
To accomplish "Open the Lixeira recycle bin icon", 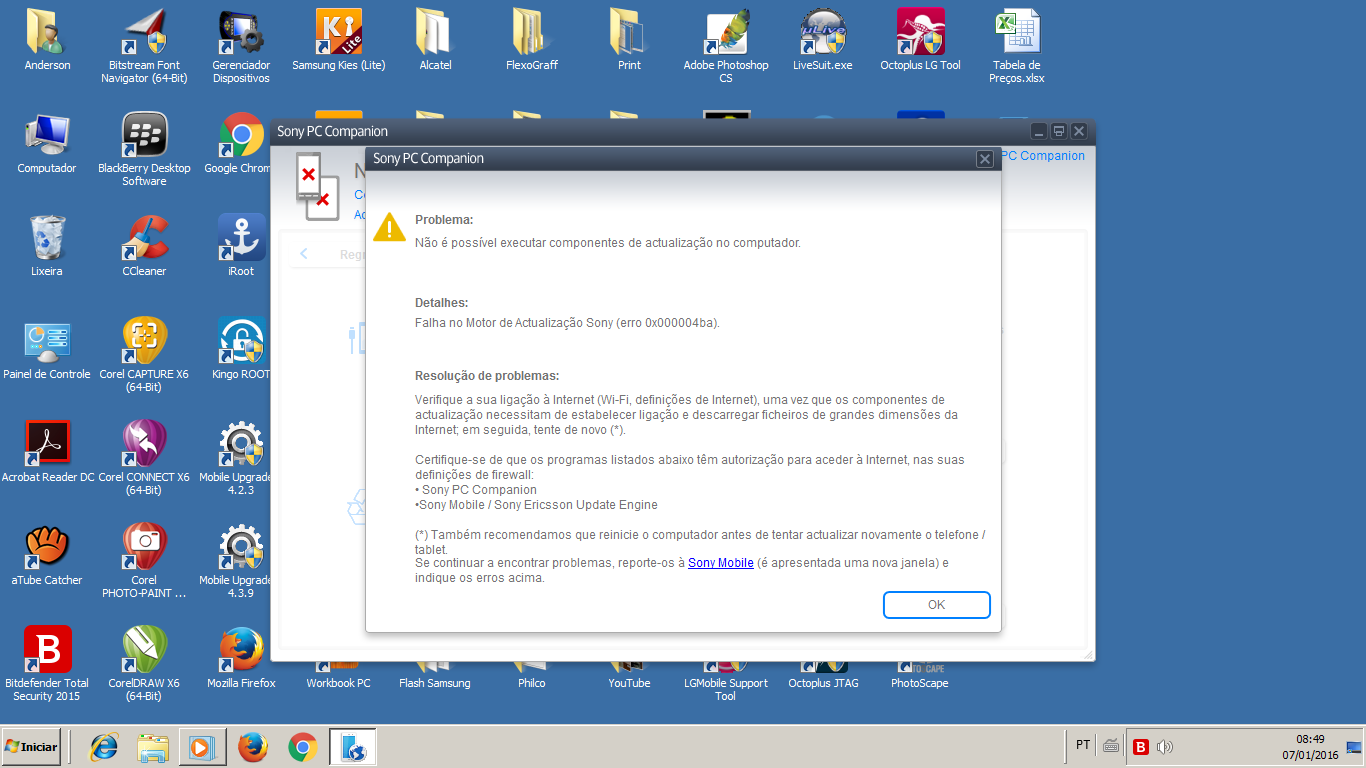I will [x=47, y=247].
